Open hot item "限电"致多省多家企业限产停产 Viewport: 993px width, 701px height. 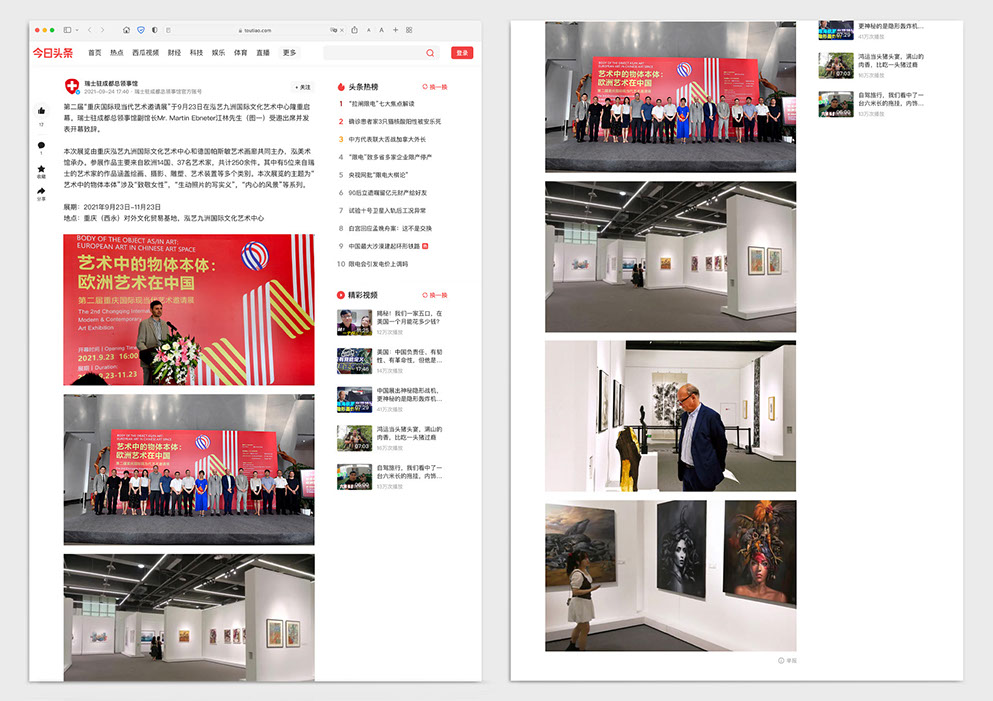(390, 156)
